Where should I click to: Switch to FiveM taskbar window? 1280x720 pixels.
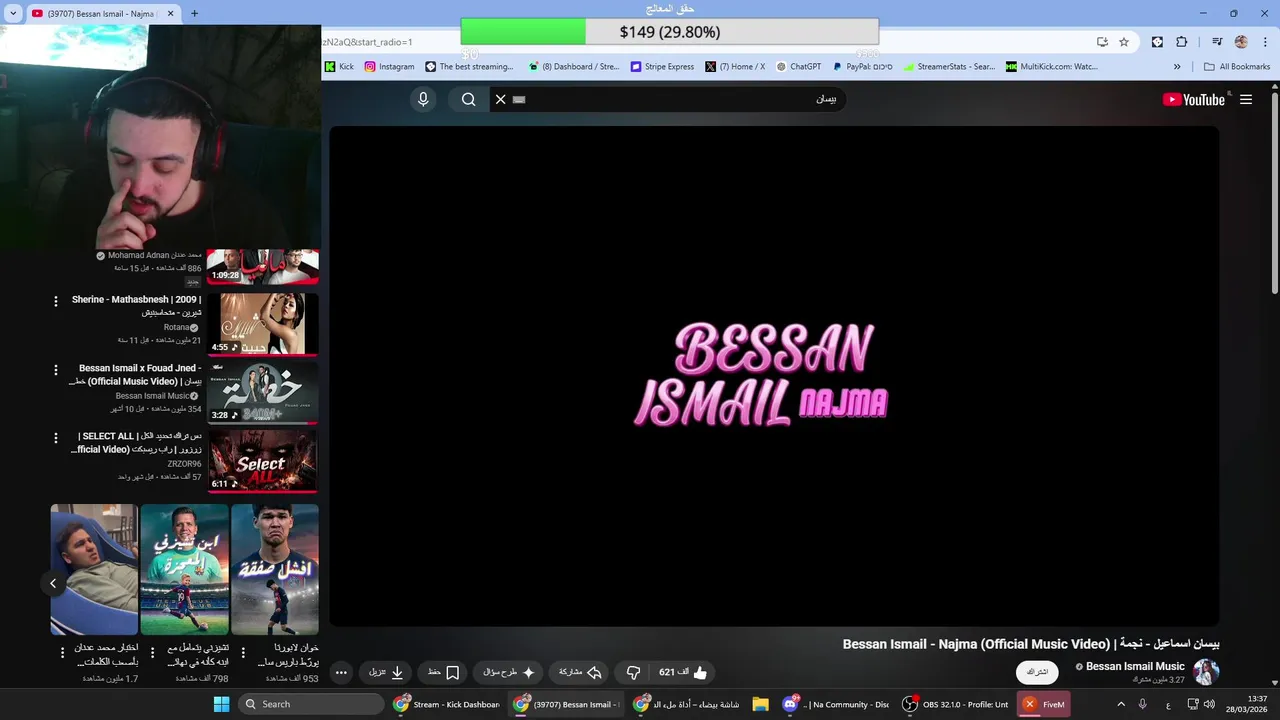[x=1043, y=704]
